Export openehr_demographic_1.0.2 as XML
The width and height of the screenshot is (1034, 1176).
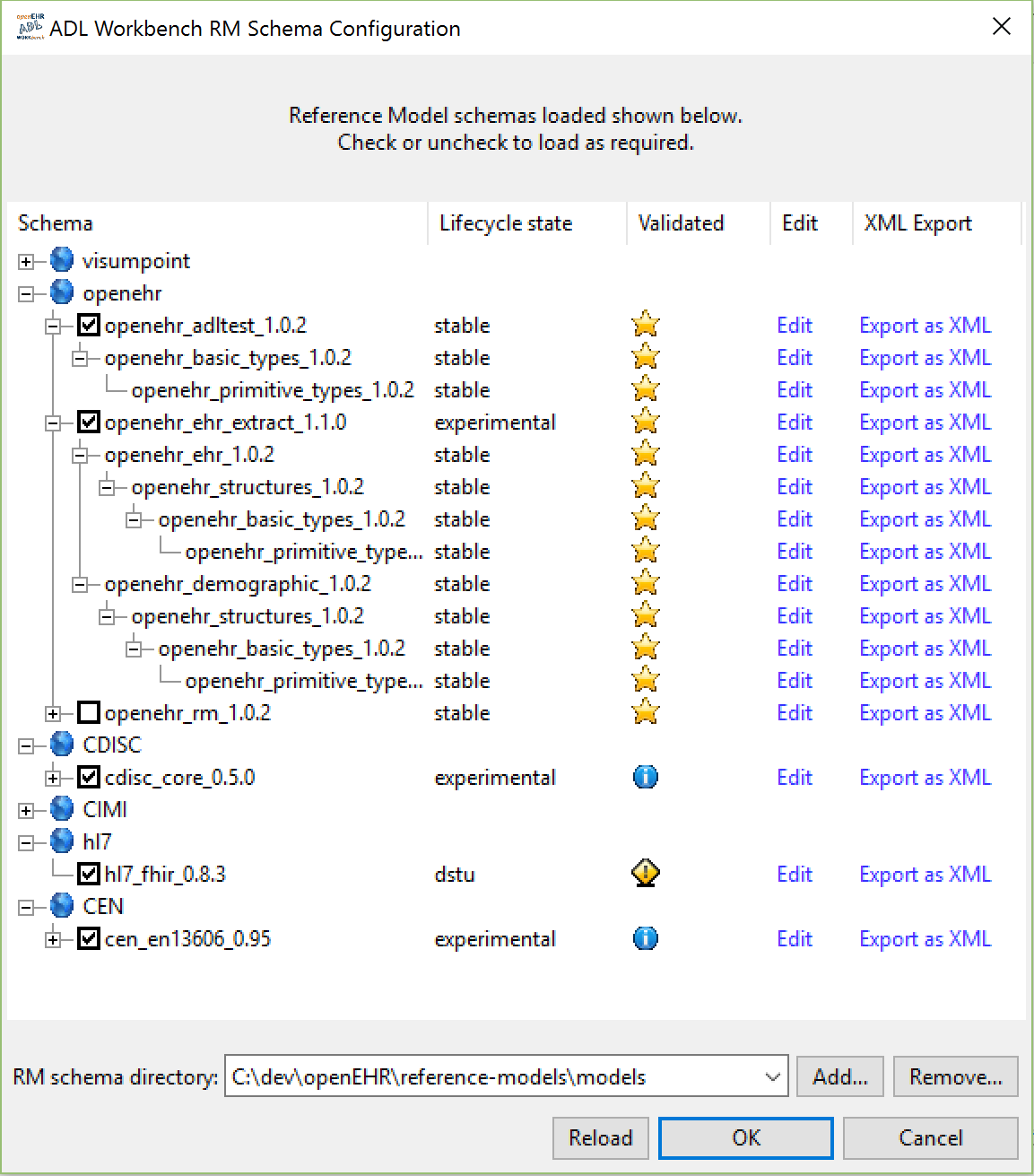click(x=925, y=583)
